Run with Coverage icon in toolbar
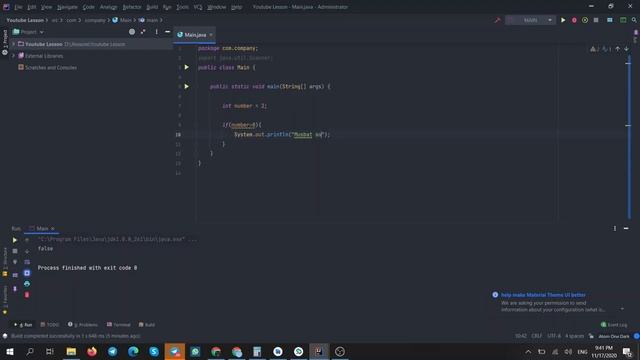 click(585, 20)
